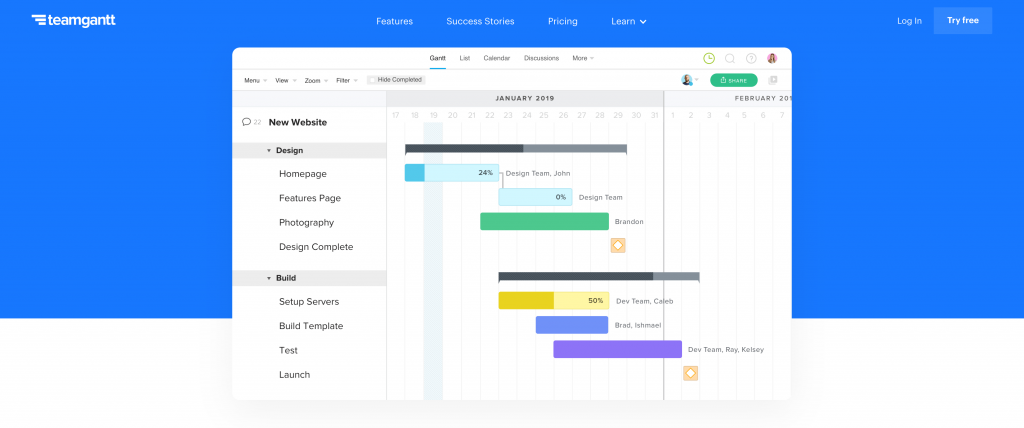Click the Homepage 24% progress bar
This screenshot has width=1024, height=428.
[451, 173]
